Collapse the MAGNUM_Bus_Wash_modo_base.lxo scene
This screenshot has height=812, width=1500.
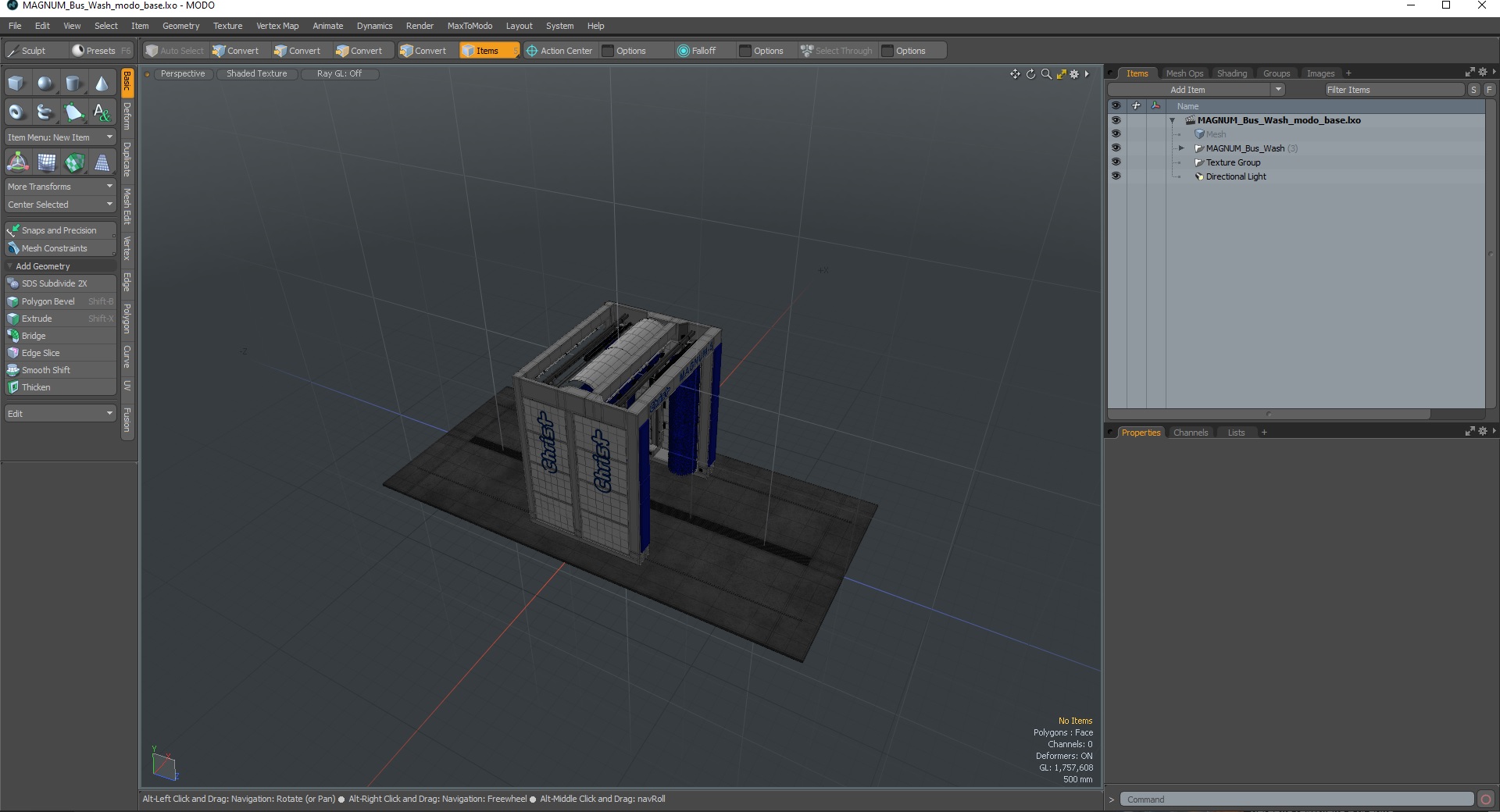click(x=1172, y=120)
